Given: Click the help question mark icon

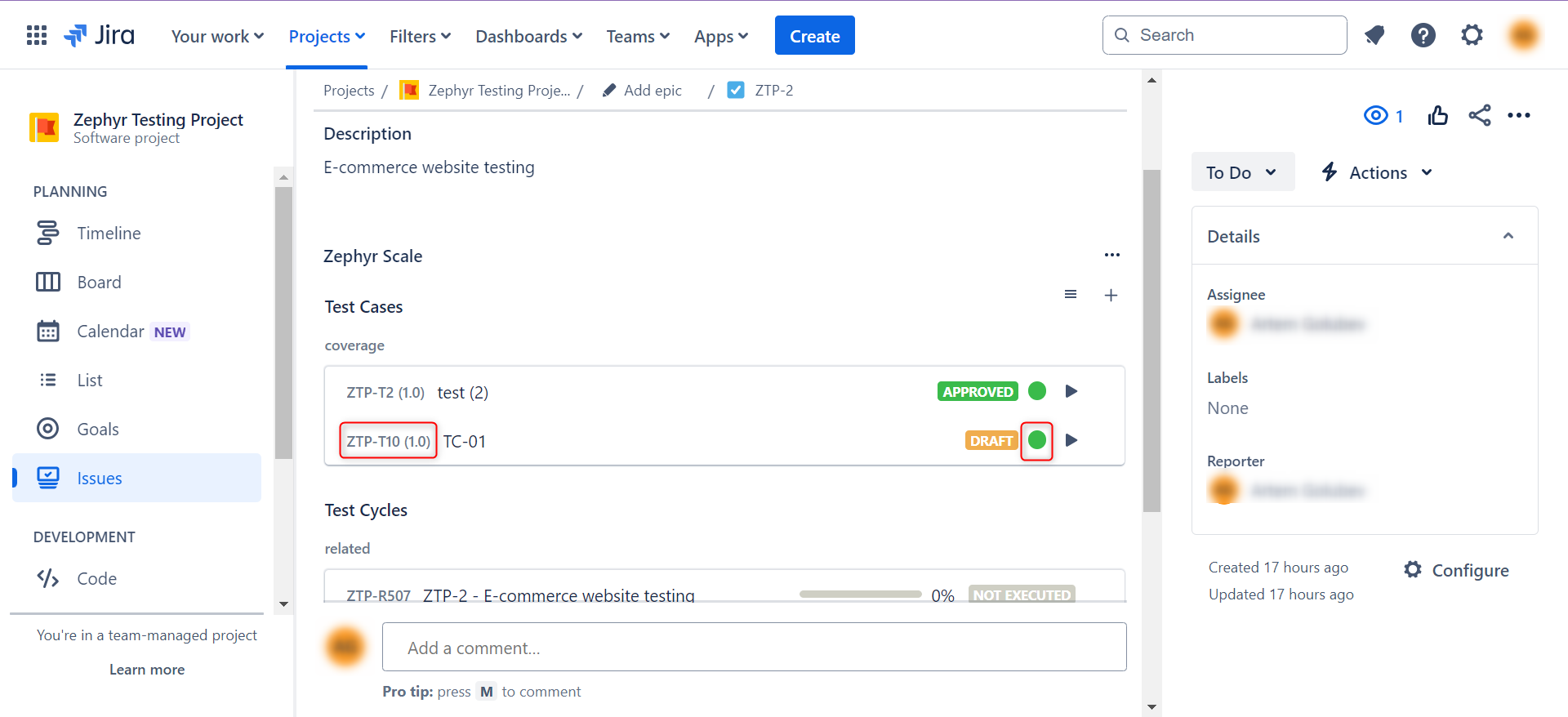Looking at the screenshot, I should [x=1423, y=36].
